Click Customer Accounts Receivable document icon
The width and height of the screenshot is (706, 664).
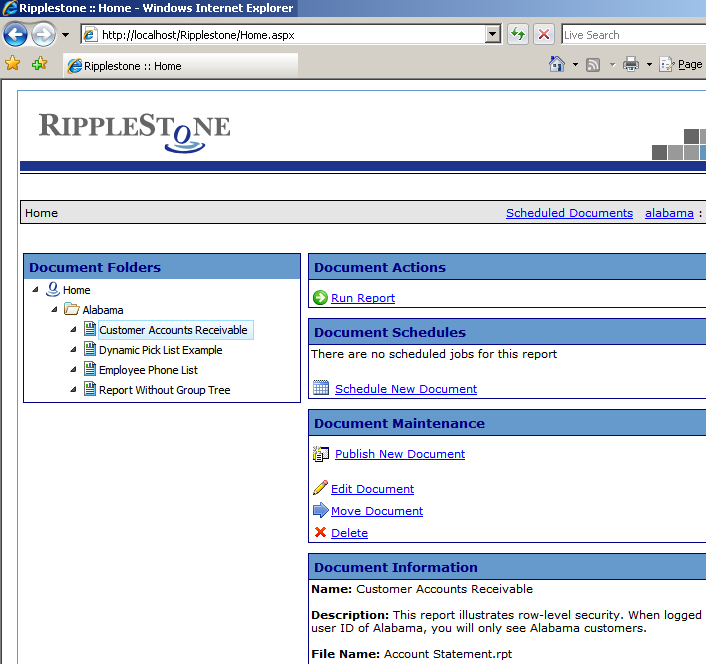pos(90,329)
